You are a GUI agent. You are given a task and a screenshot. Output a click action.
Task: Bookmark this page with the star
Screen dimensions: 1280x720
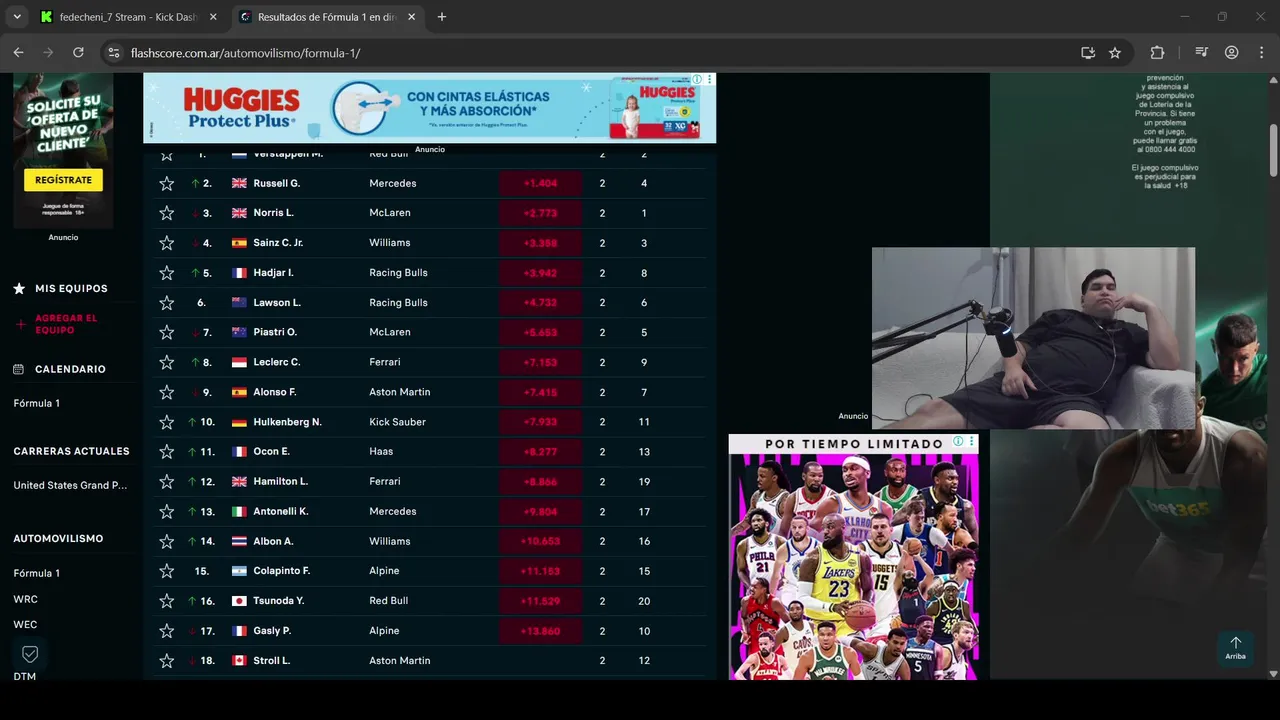click(x=1115, y=53)
